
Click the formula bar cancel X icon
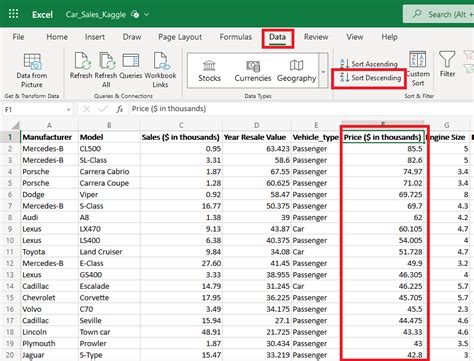[86, 109]
